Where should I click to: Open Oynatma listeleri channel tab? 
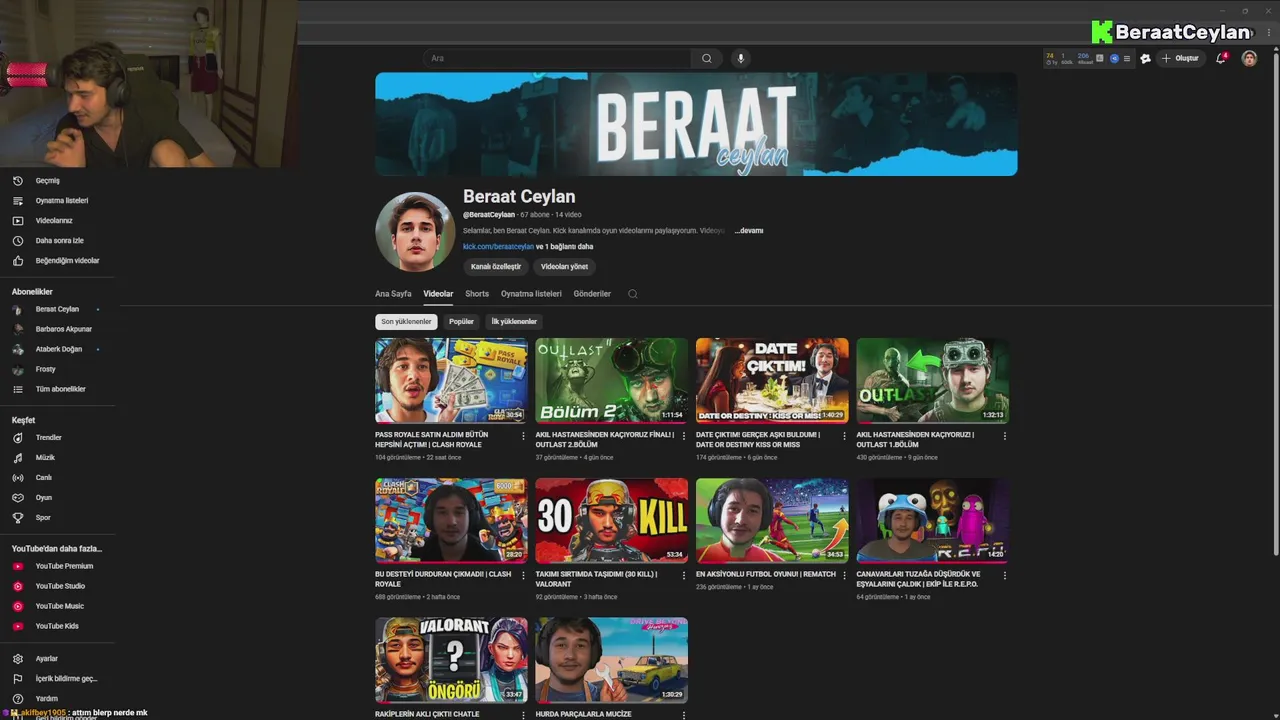click(x=531, y=294)
